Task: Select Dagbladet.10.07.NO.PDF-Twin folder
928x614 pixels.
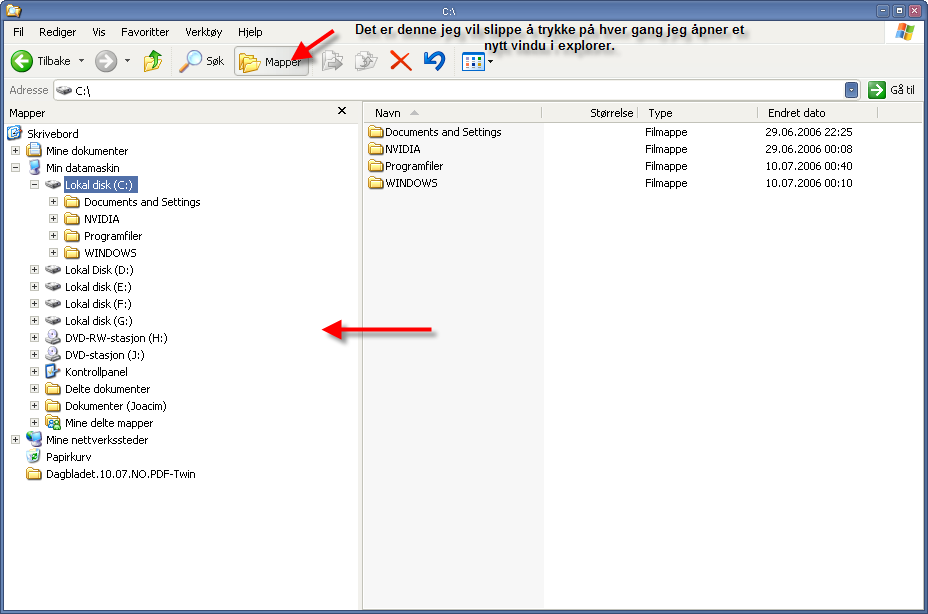Action: click(121, 474)
